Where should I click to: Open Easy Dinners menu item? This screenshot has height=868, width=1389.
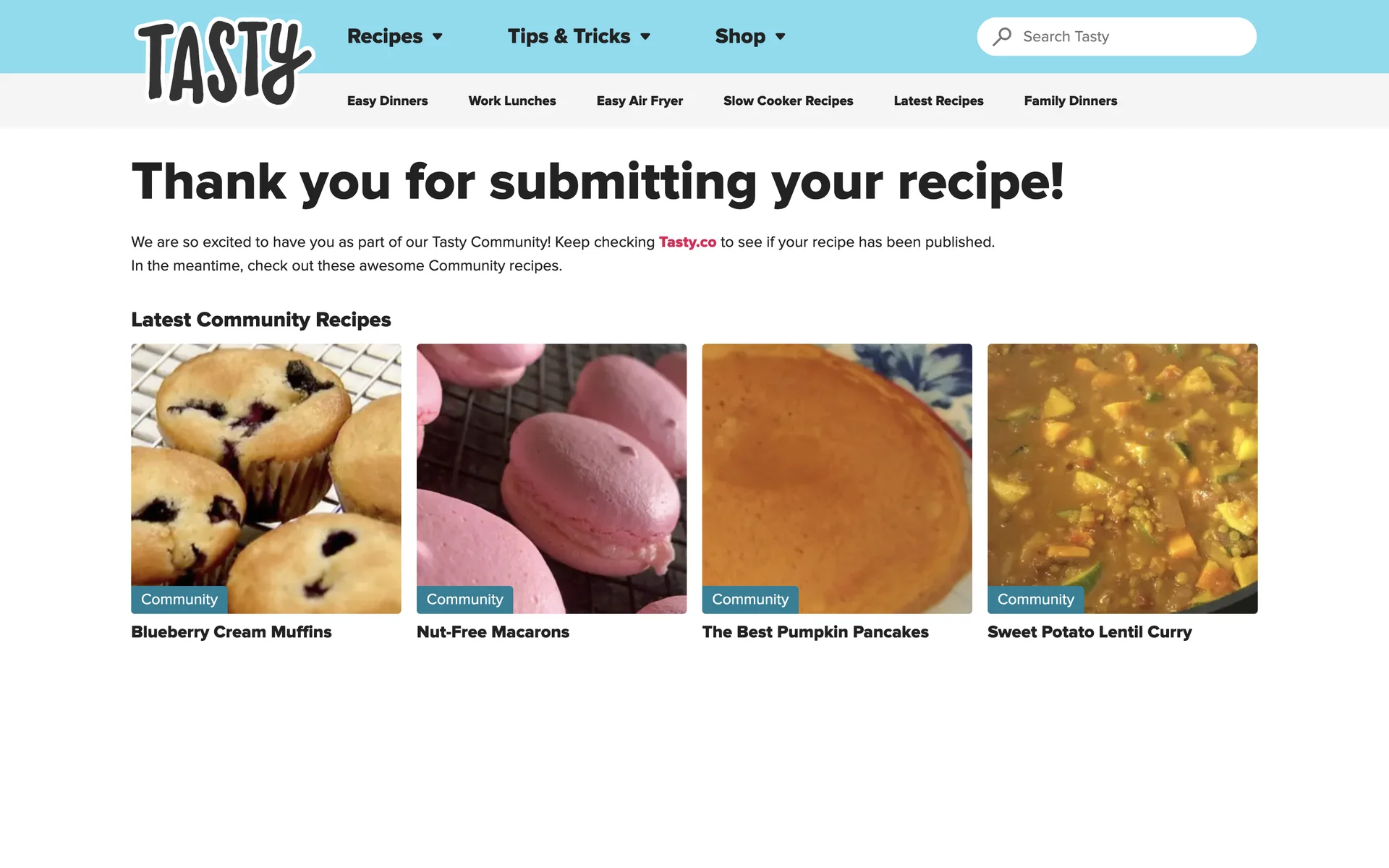(x=387, y=101)
